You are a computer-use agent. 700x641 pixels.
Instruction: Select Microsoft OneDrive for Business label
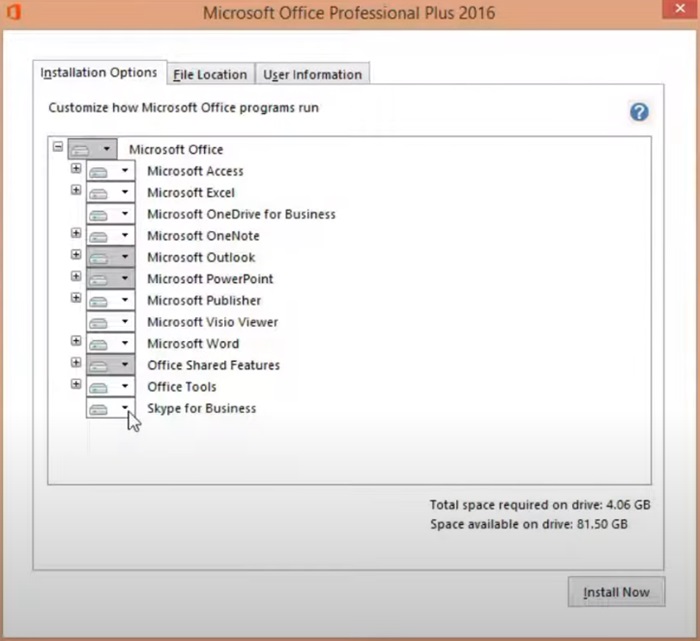[241, 214]
